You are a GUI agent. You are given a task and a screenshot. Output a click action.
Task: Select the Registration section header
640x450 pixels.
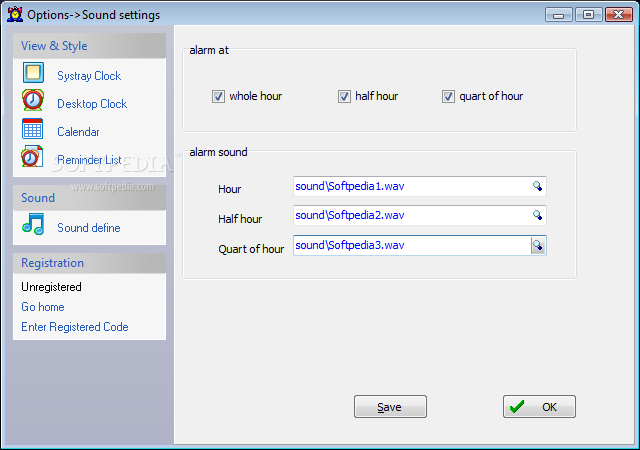pos(89,263)
